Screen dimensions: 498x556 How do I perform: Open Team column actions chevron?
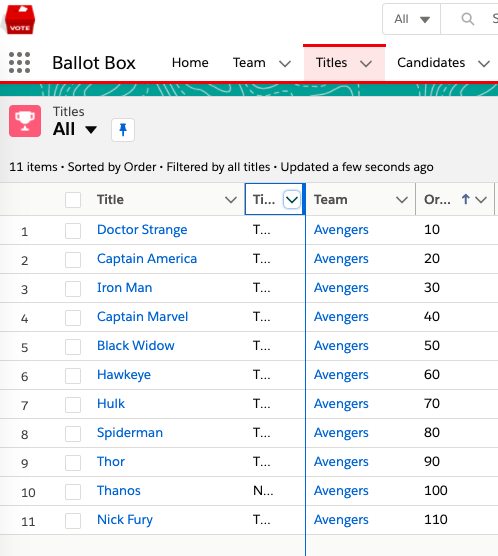click(402, 200)
